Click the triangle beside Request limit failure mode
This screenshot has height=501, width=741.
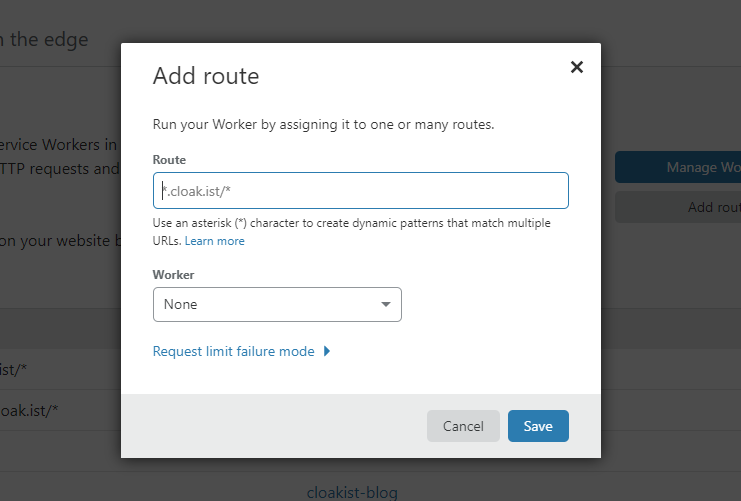pyautogui.click(x=327, y=351)
